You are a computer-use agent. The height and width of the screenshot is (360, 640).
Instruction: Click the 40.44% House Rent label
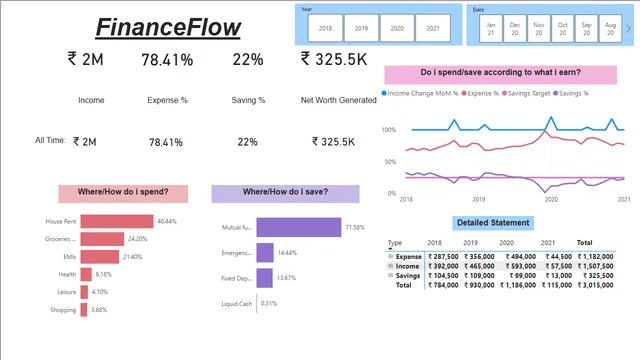pos(167,221)
